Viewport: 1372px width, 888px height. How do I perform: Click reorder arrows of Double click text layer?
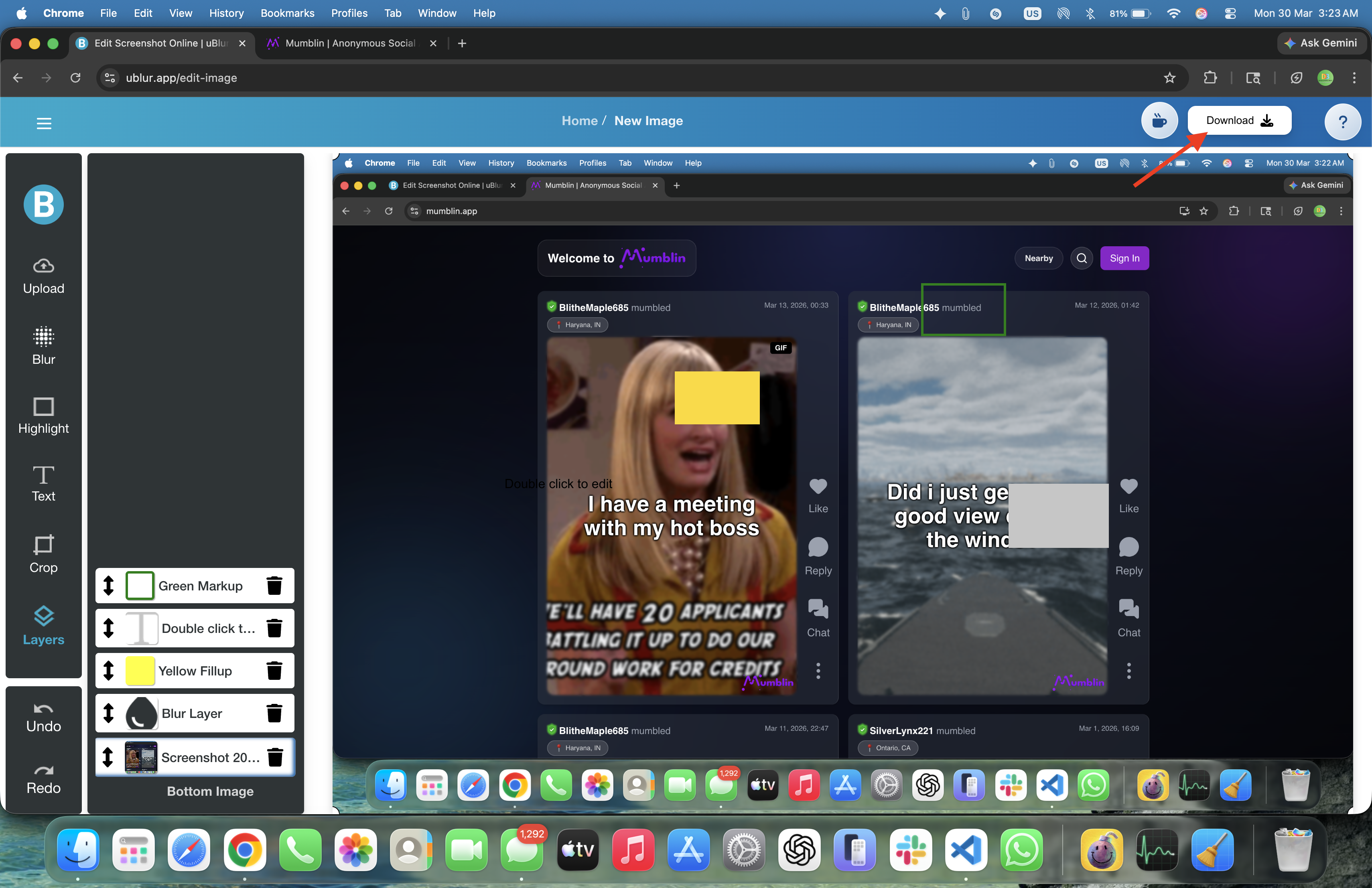pyautogui.click(x=108, y=628)
